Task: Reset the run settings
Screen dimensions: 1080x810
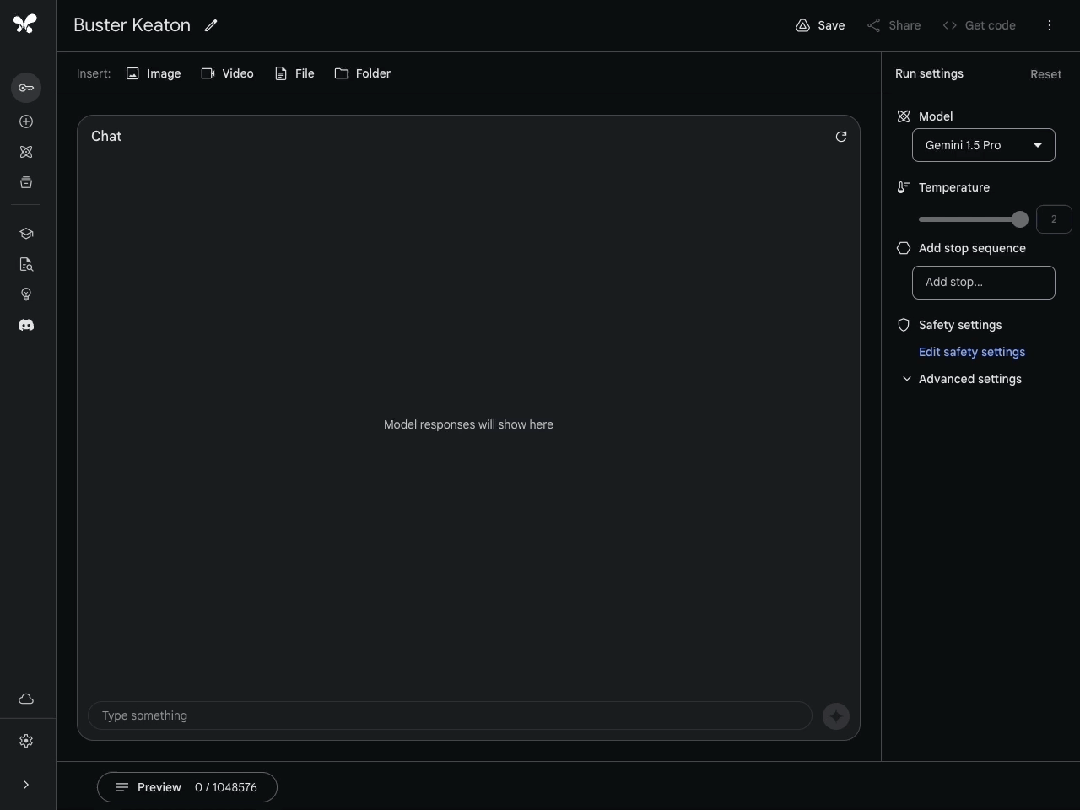Action: pos(1045,74)
